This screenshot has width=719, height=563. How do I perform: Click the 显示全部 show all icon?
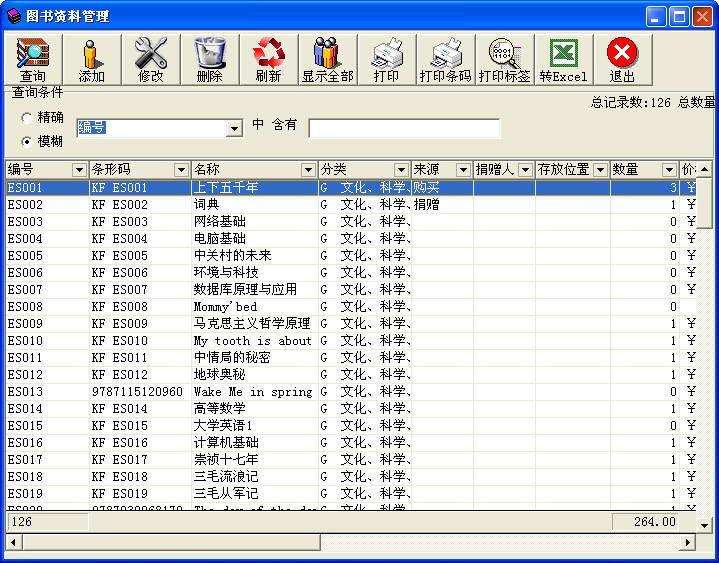[x=328, y=60]
